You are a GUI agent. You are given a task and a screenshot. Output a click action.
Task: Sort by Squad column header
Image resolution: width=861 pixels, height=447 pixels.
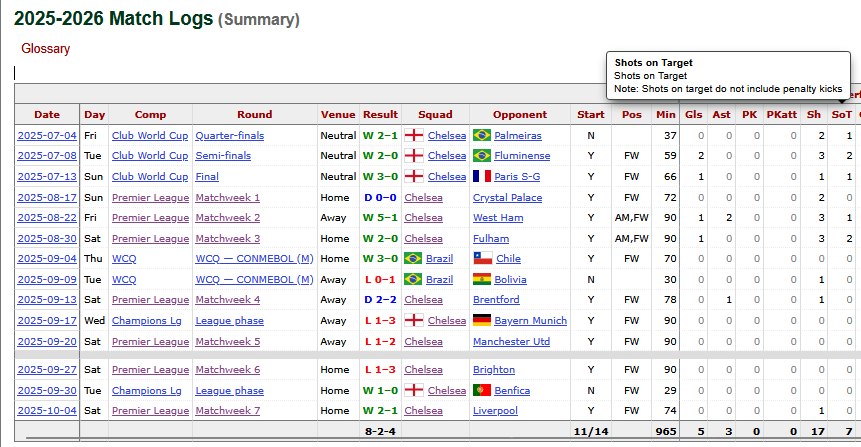[435, 114]
